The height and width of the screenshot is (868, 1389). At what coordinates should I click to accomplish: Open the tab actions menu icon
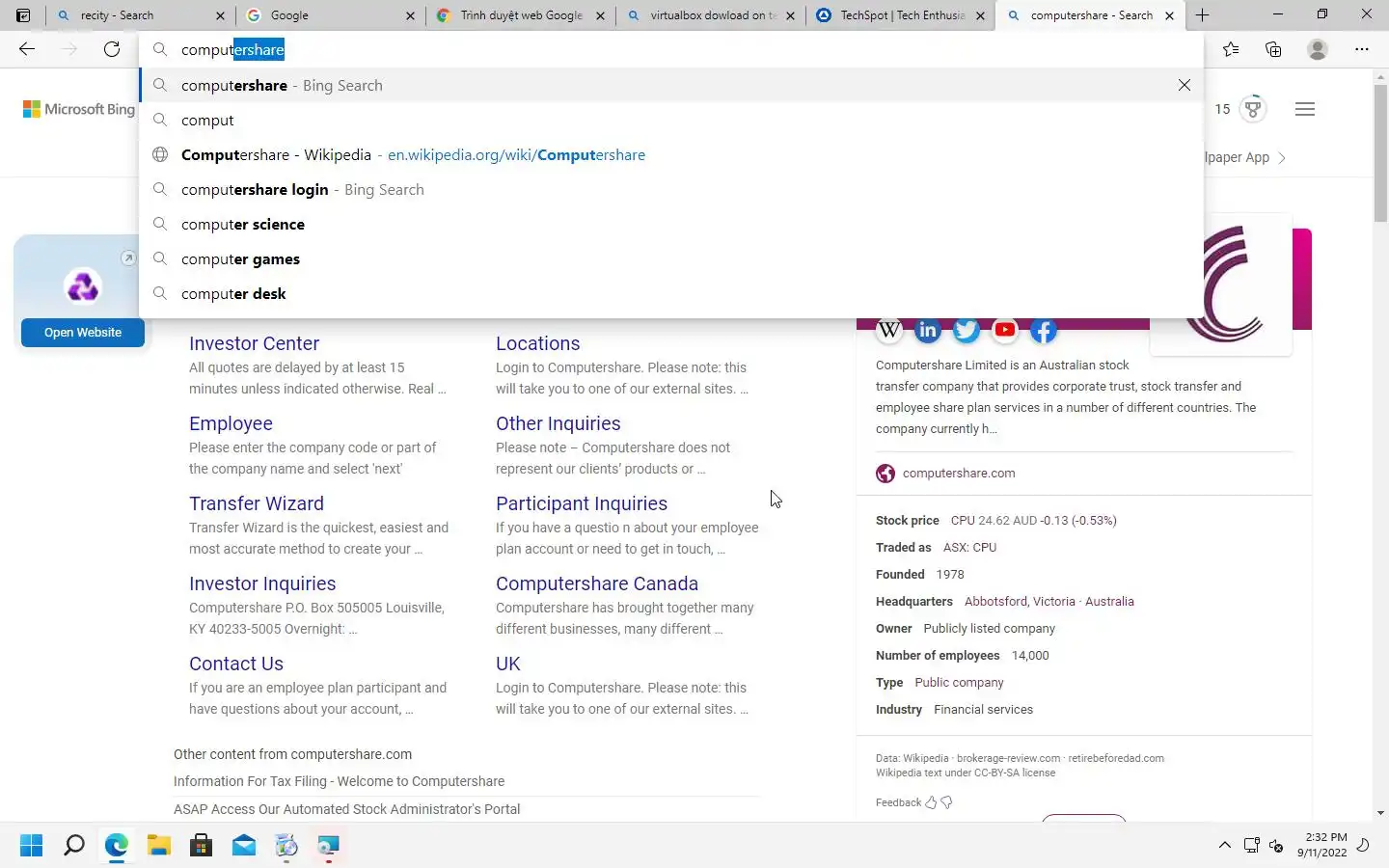[x=23, y=15]
